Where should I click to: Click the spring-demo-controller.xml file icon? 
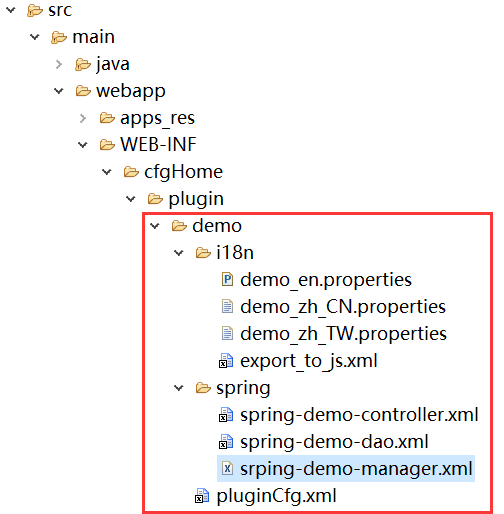[226, 415]
